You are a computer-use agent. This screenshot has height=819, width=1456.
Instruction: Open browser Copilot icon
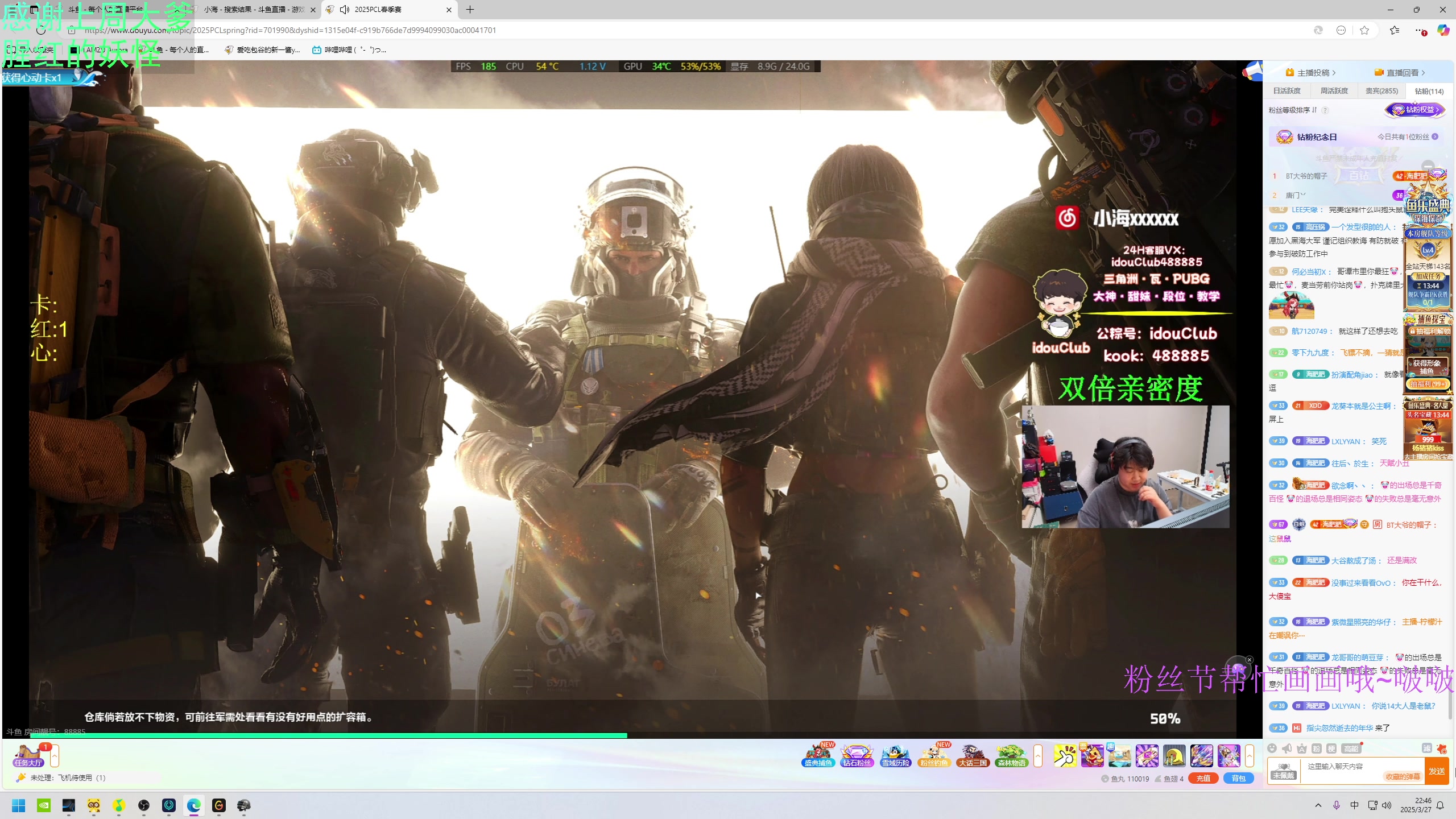(x=1443, y=30)
